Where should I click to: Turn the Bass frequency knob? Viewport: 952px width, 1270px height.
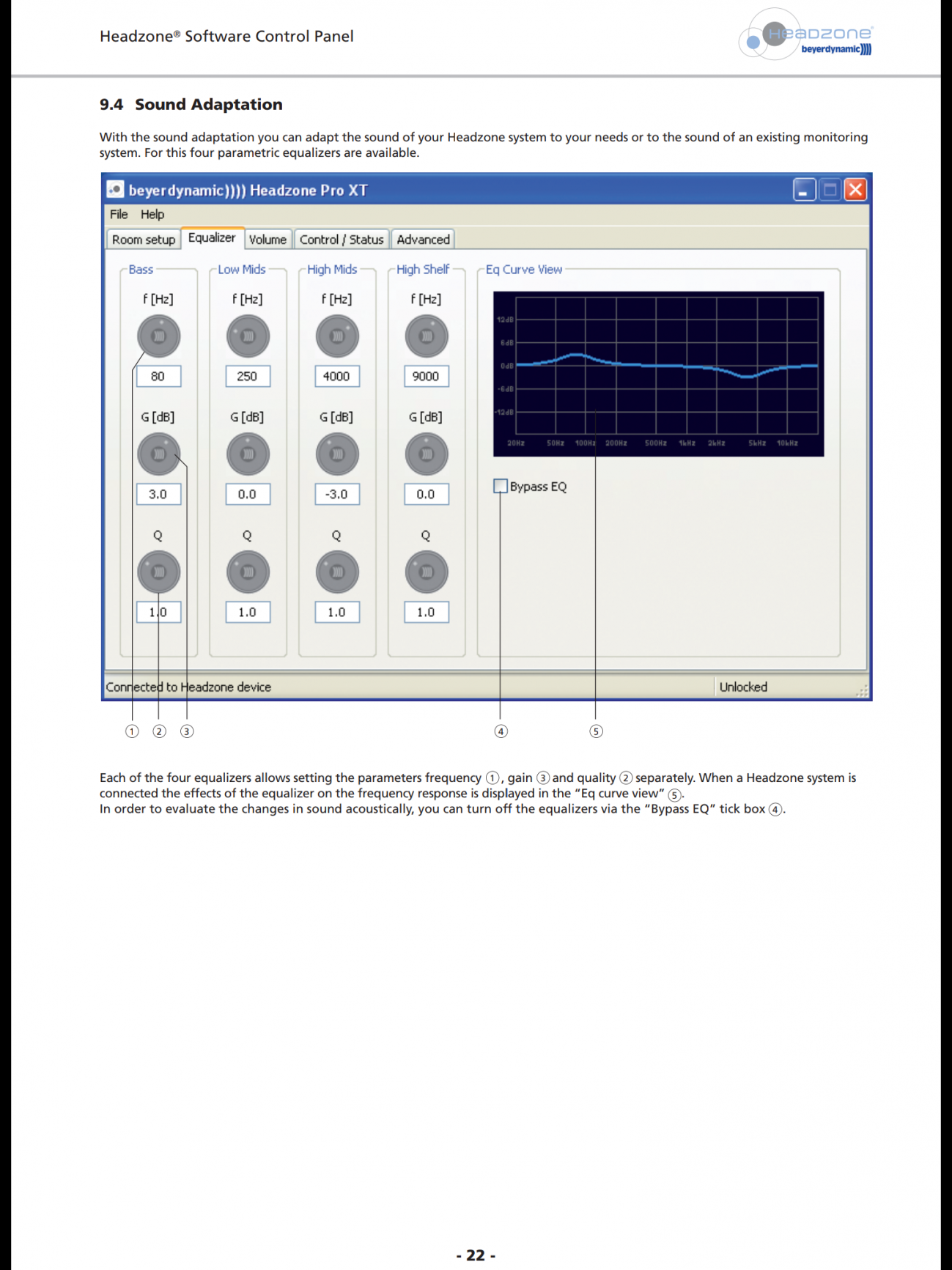tap(158, 336)
